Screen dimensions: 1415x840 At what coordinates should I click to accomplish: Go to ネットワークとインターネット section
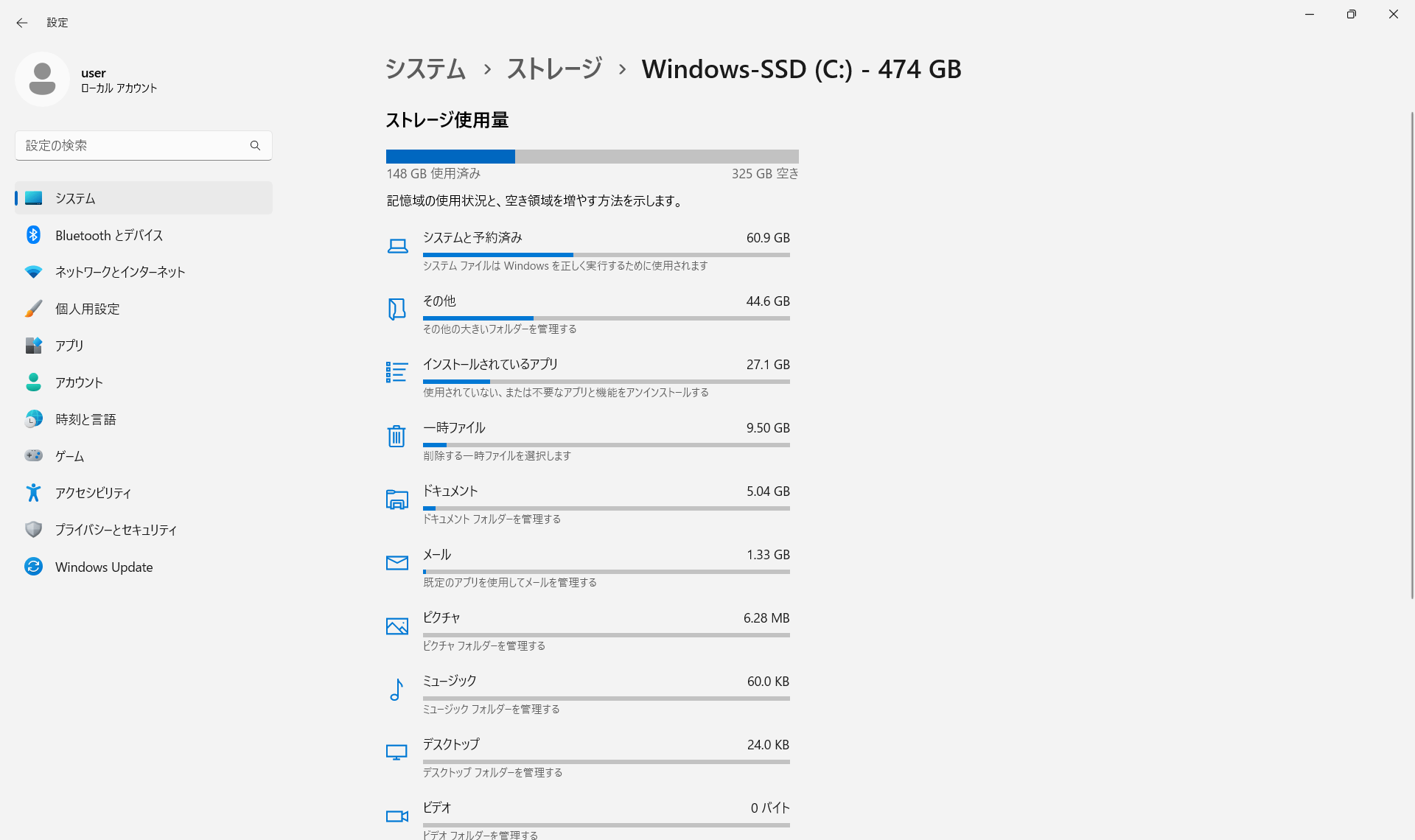pyautogui.click(x=120, y=272)
